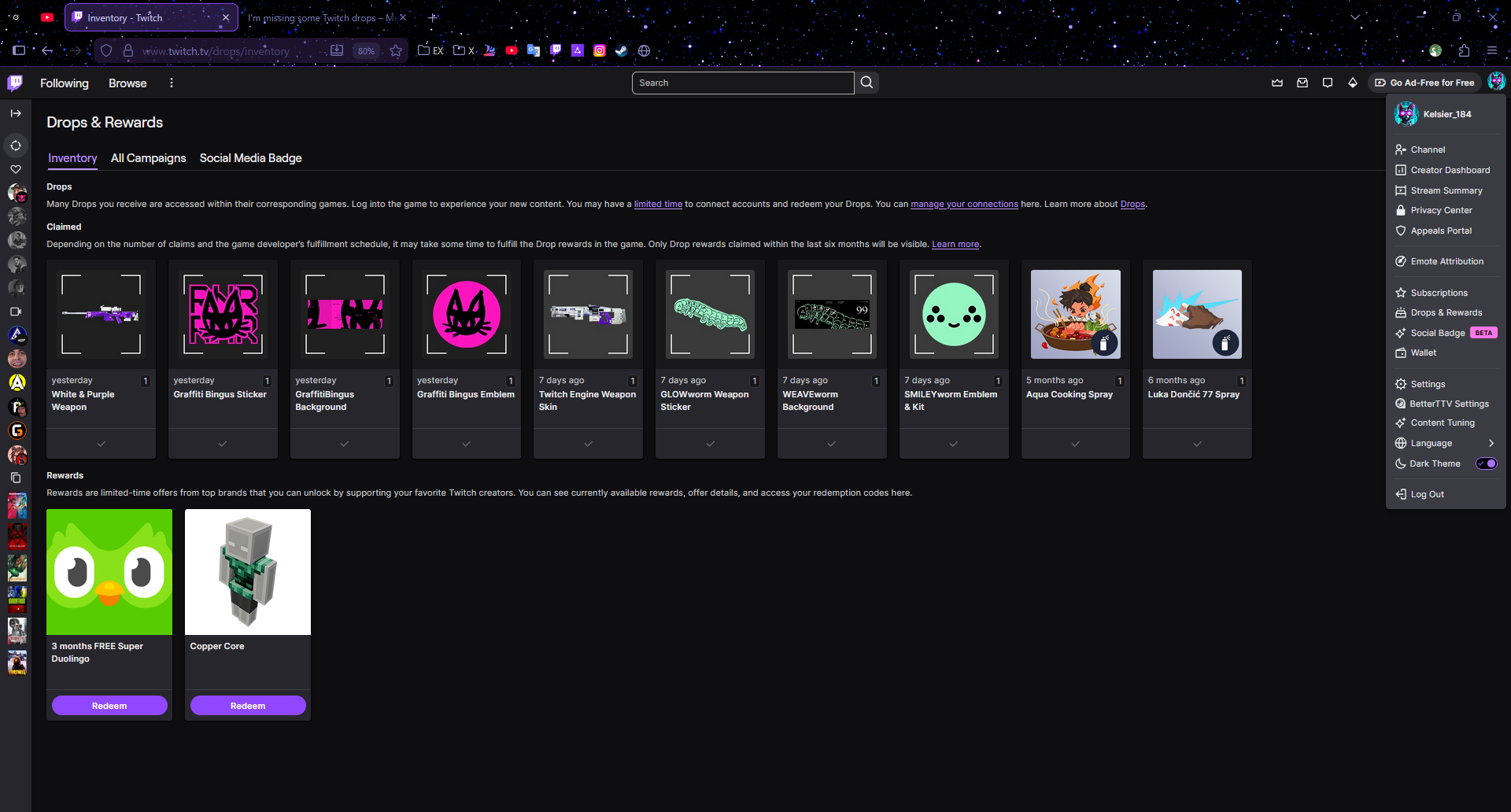Open the Whispers chat icon
Screen dimensions: 1511x812
[x=1328, y=83]
